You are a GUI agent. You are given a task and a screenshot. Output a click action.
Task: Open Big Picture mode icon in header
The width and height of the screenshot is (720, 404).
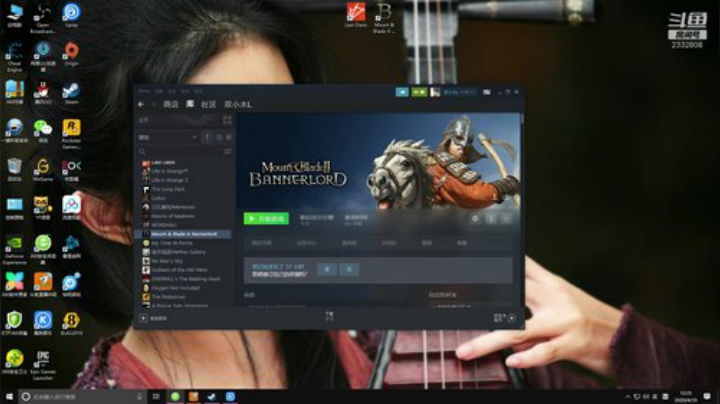487,92
